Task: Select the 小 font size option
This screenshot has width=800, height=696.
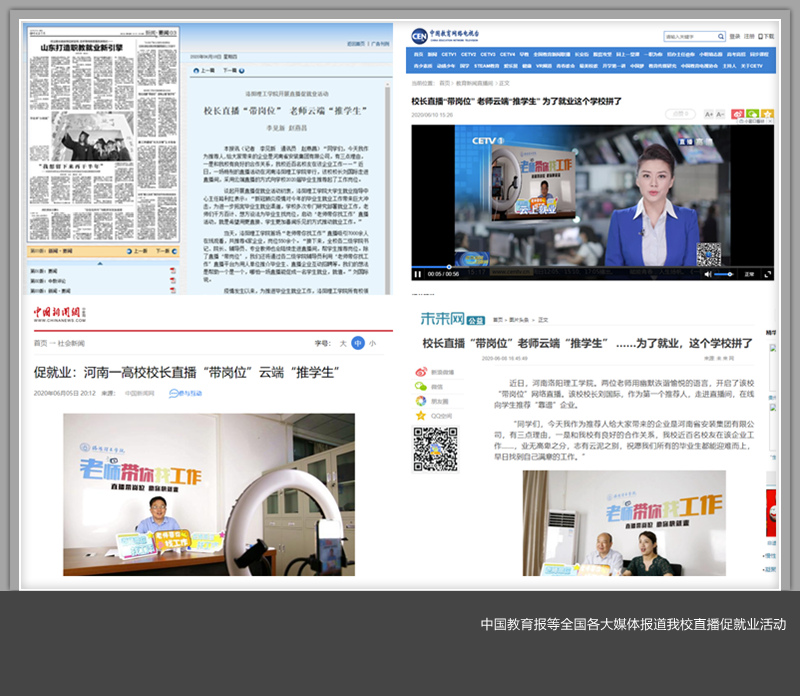Action: 372,343
